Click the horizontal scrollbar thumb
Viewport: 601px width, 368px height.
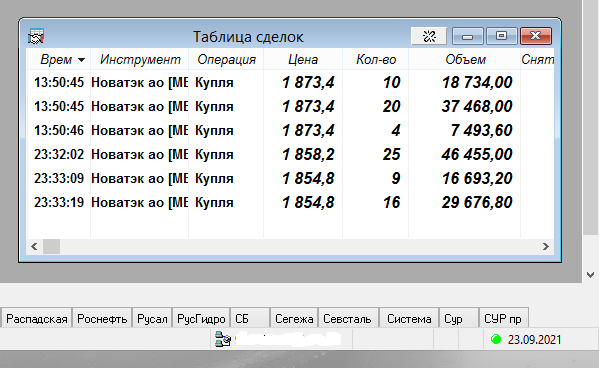(x=51, y=246)
